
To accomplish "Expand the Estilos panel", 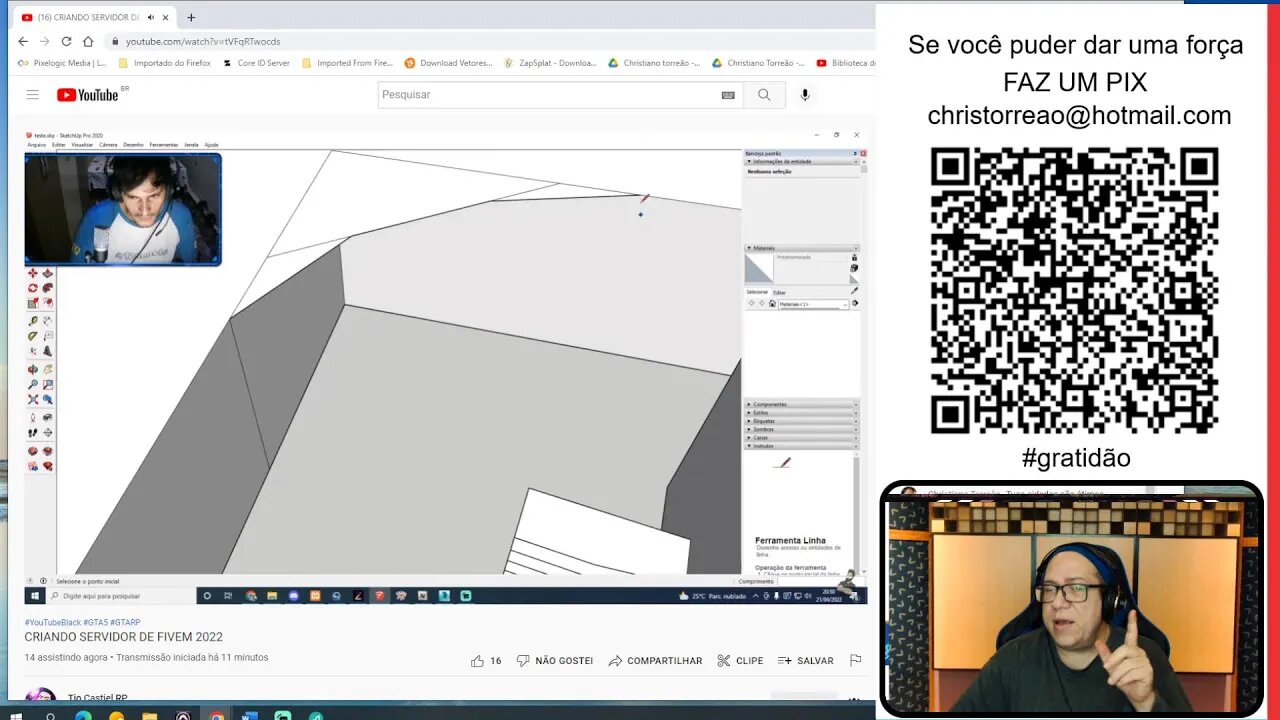I will pos(801,413).
